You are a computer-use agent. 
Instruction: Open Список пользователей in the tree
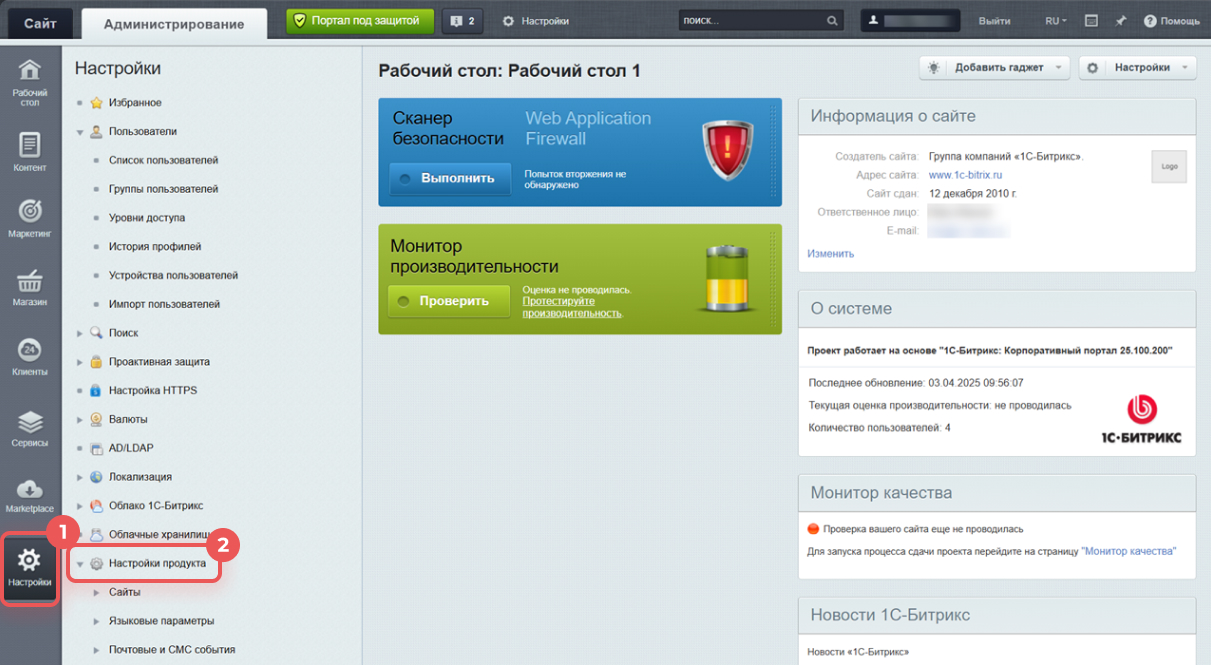click(163, 160)
